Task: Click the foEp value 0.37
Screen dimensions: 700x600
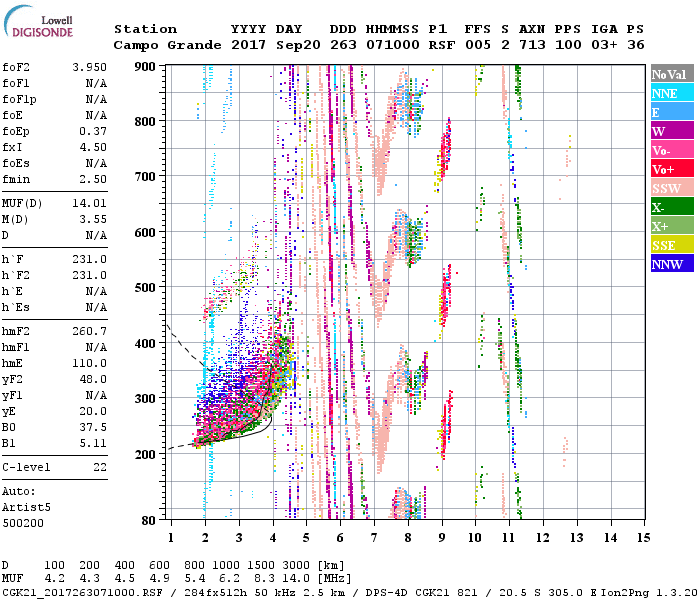Action: pyautogui.click(x=93, y=131)
